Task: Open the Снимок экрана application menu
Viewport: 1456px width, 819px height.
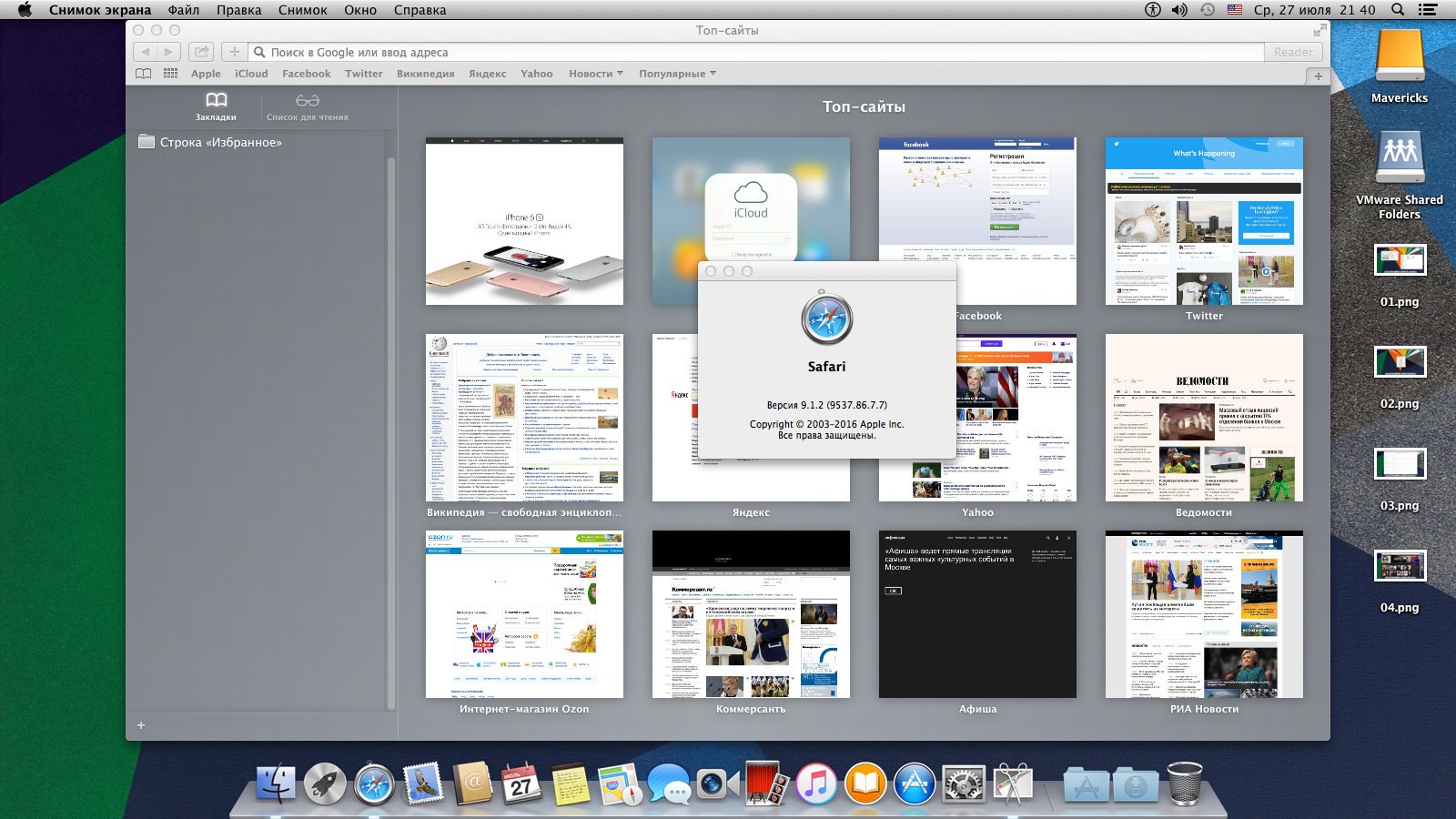Action: pos(100,10)
